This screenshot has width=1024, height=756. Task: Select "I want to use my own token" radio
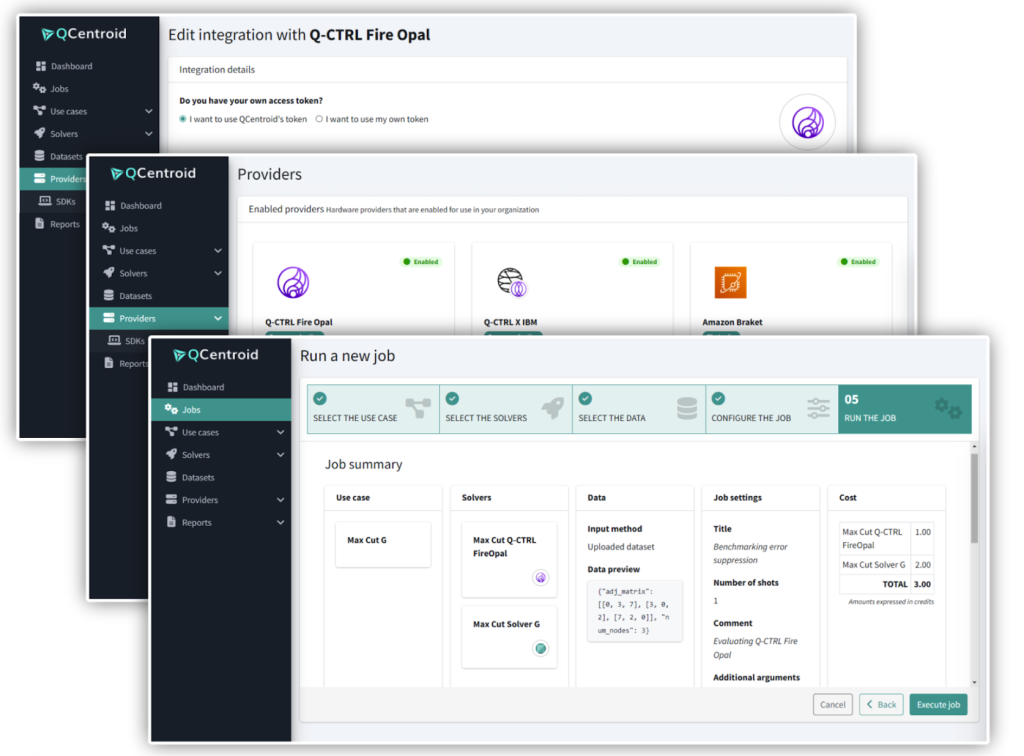coord(319,119)
